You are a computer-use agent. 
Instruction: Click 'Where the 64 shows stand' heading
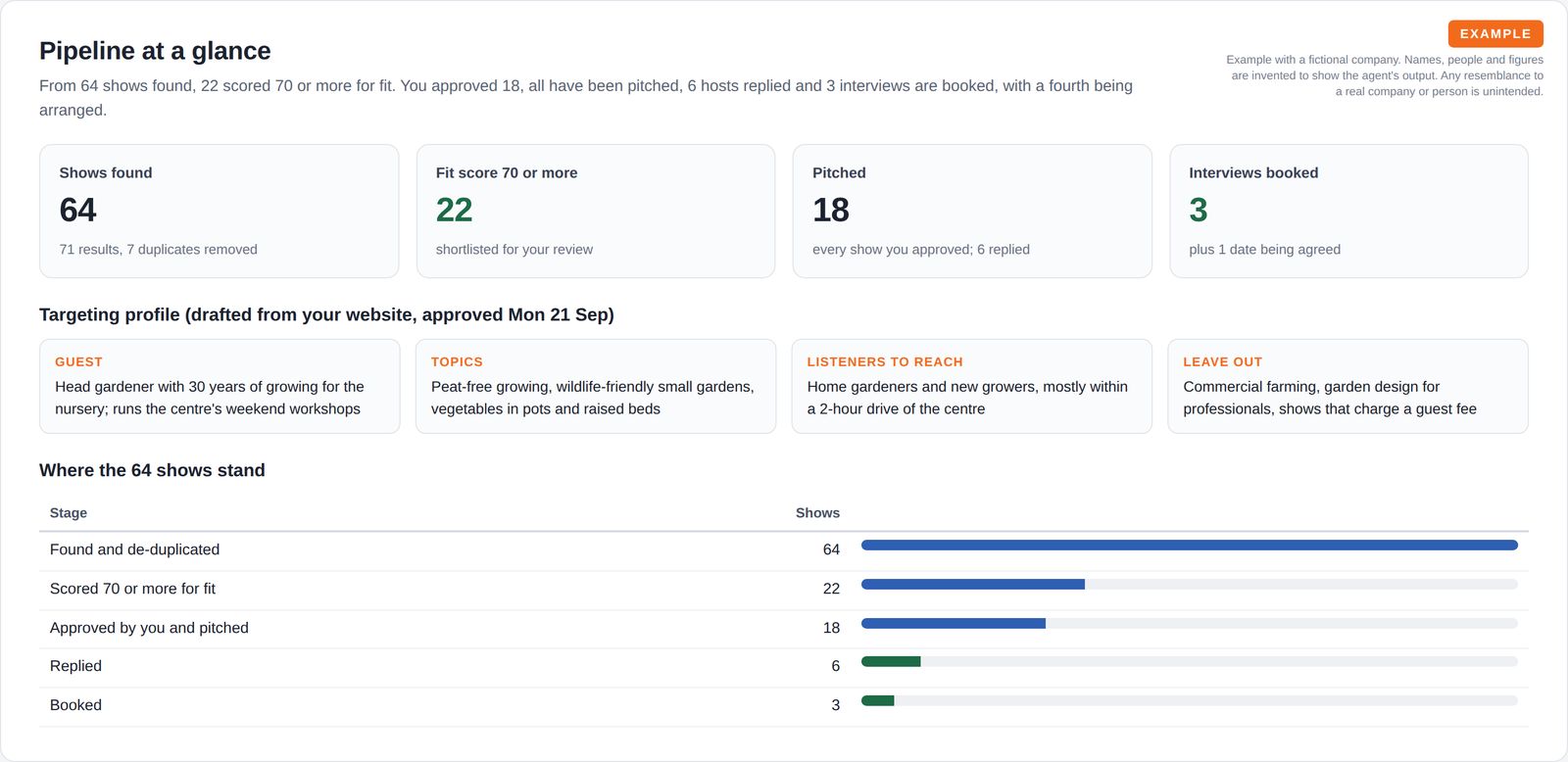coord(152,470)
